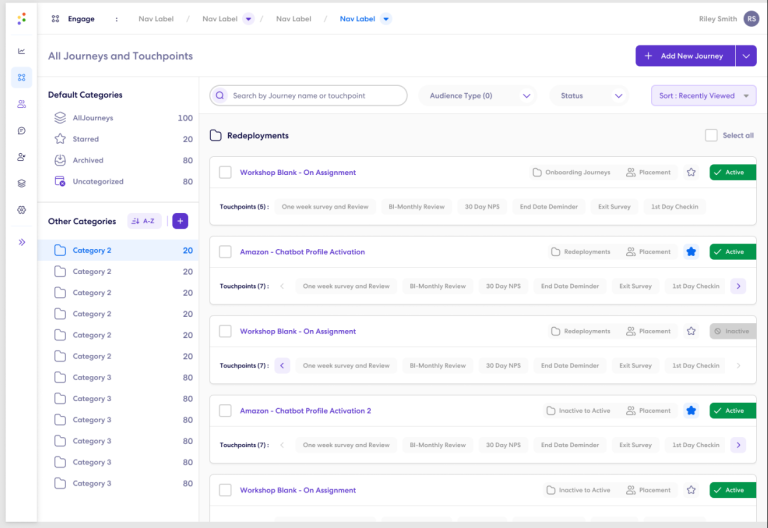Image resolution: width=768 pixels, height=528 pixels.
Task: Click Onboarding Journeys tag on first journey
Action: pyautogui.click(x=572, y=172)
